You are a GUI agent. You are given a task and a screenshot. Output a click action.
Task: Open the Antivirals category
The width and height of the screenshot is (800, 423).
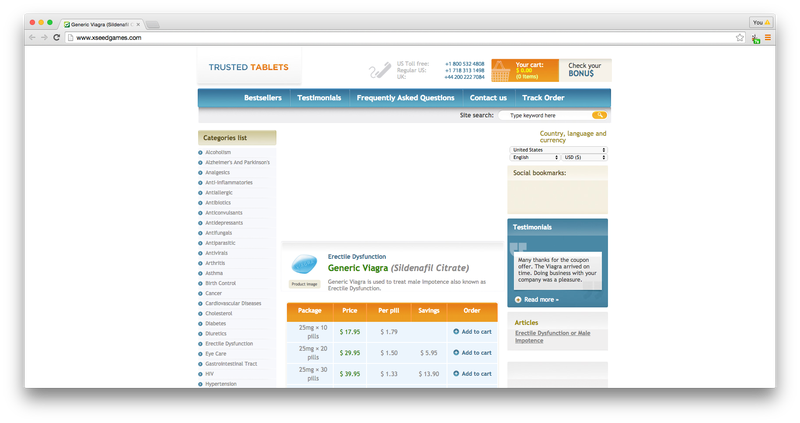pos(216,253)
